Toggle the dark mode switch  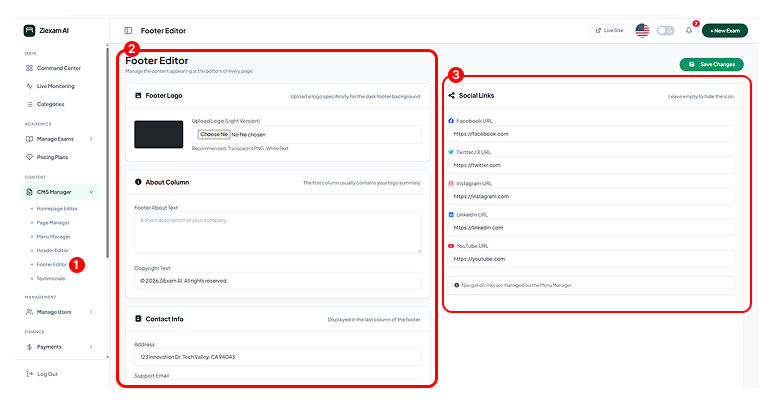666,31
